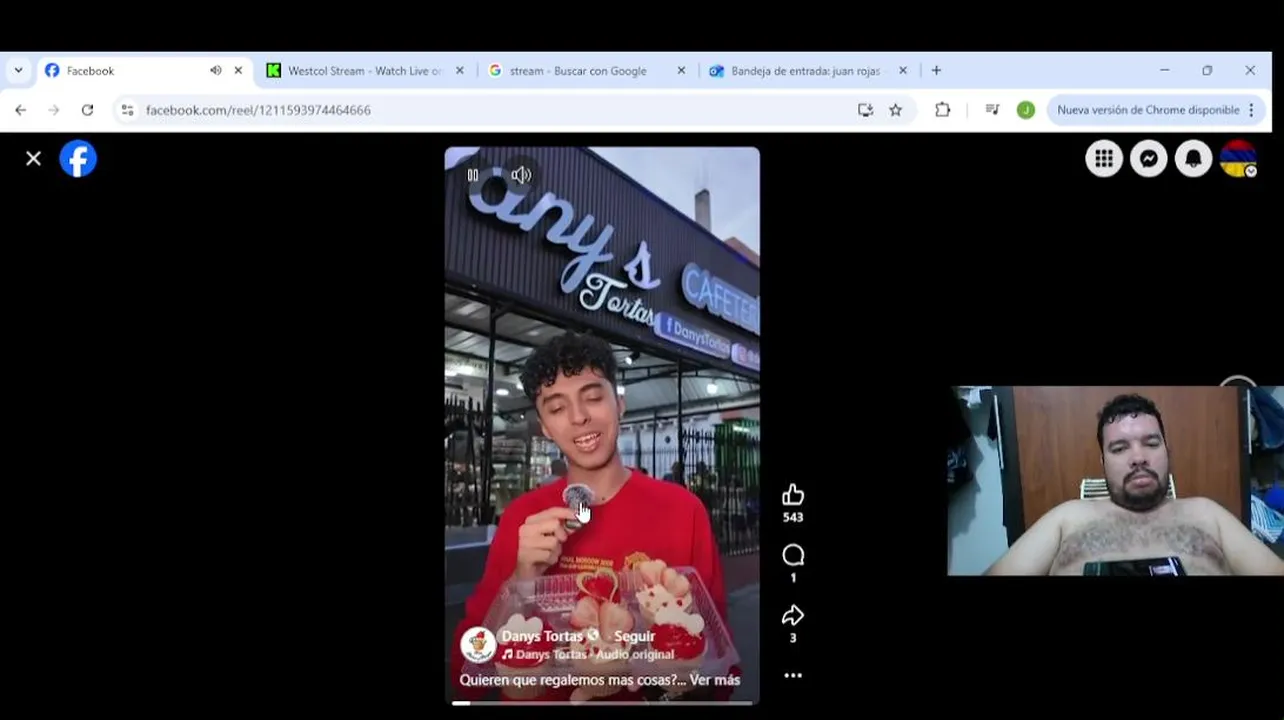Close the Facebook tab
1284x720 pixels.
(x=238, y=71)
